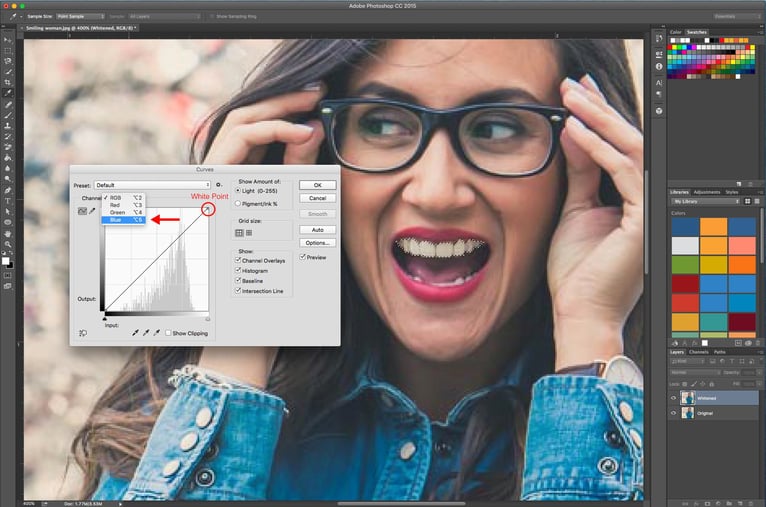Select the Brush tool
This screenshot has width=766, height=507.
coord(7,115)
